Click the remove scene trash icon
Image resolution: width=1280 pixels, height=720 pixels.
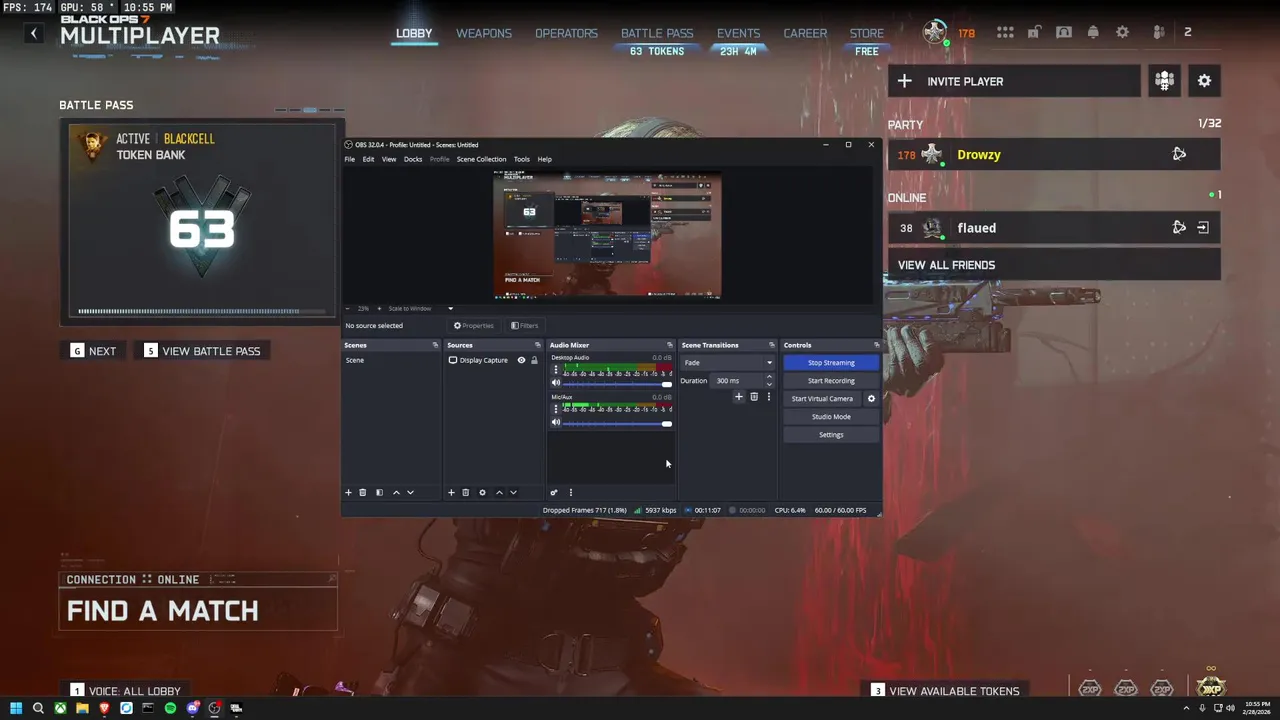coord(363,492)
